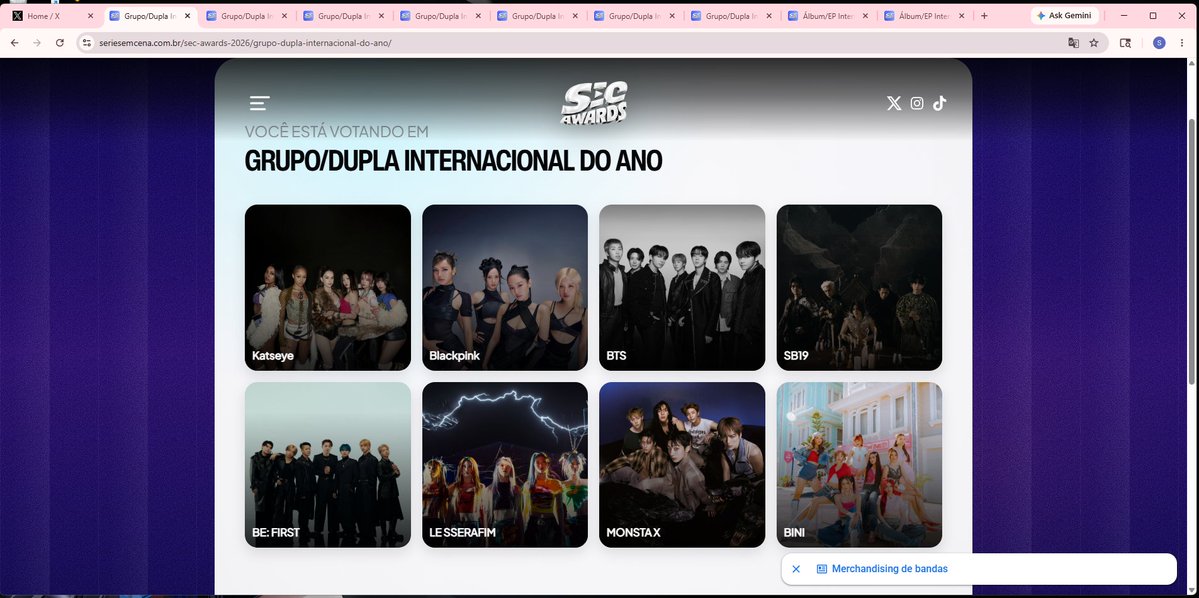
Task: Open the Chrome side panel search icon
Action: [x=1126, y=43]
